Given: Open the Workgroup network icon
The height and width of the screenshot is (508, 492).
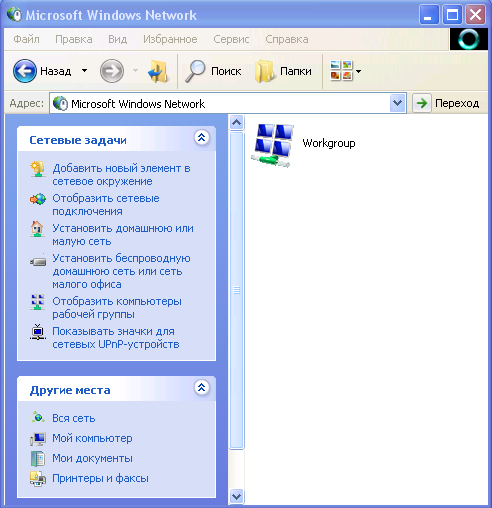Looking at the screenshot, I should (x=273, y=145).
